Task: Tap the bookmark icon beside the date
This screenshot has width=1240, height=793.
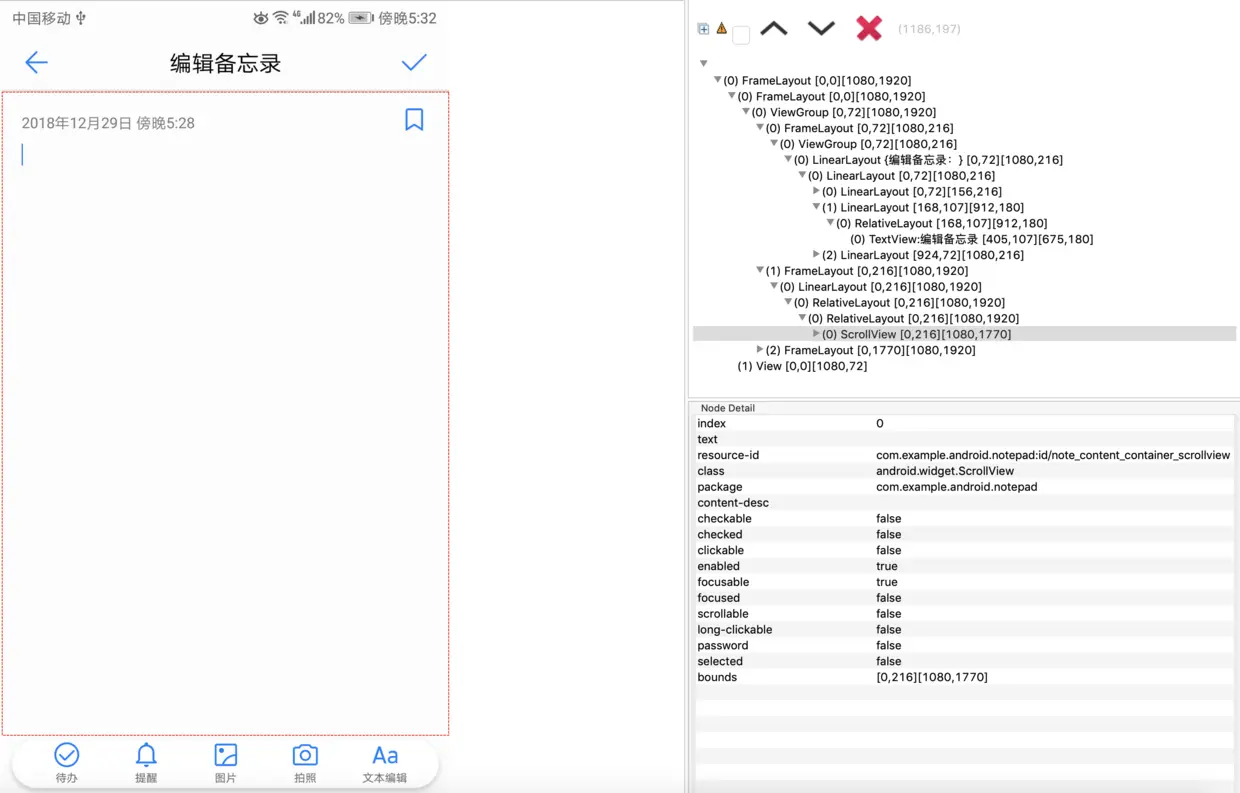Action: [414, 120]
